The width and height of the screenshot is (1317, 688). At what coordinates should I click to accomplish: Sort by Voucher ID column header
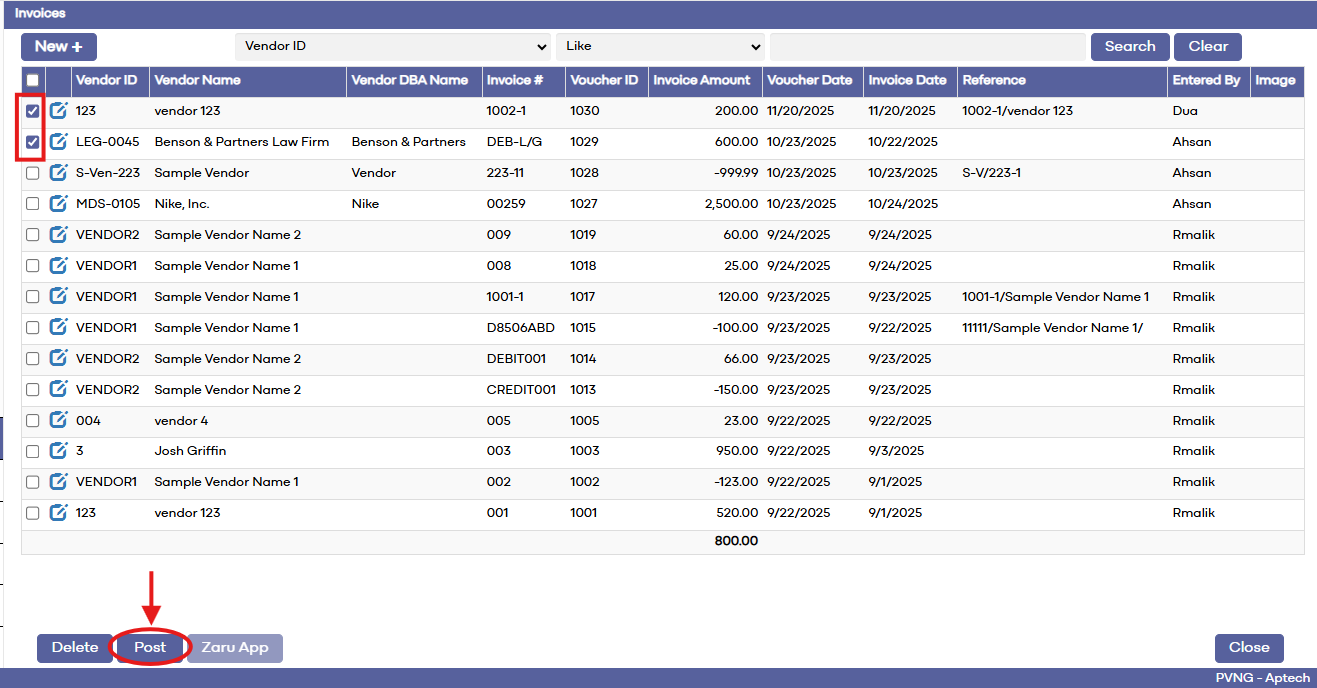point(604,81)
